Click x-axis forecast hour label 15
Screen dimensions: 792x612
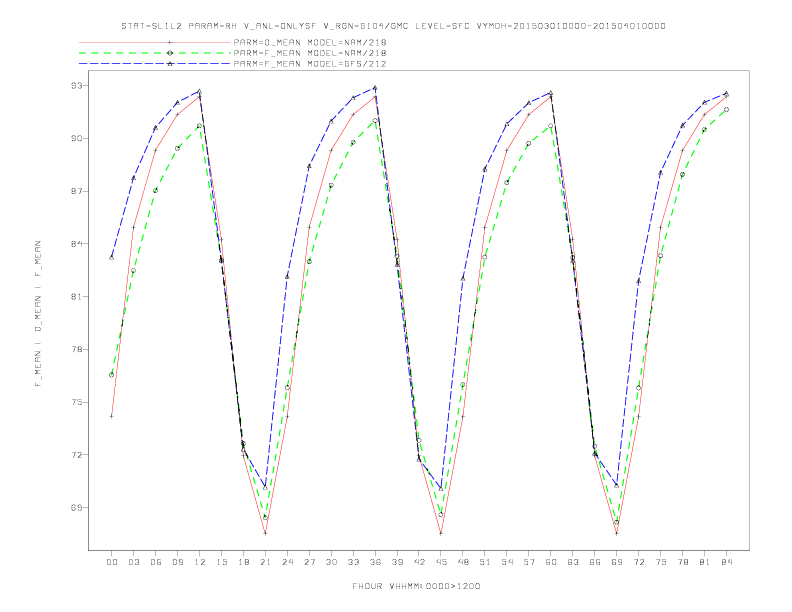click(x=222, y=562)
